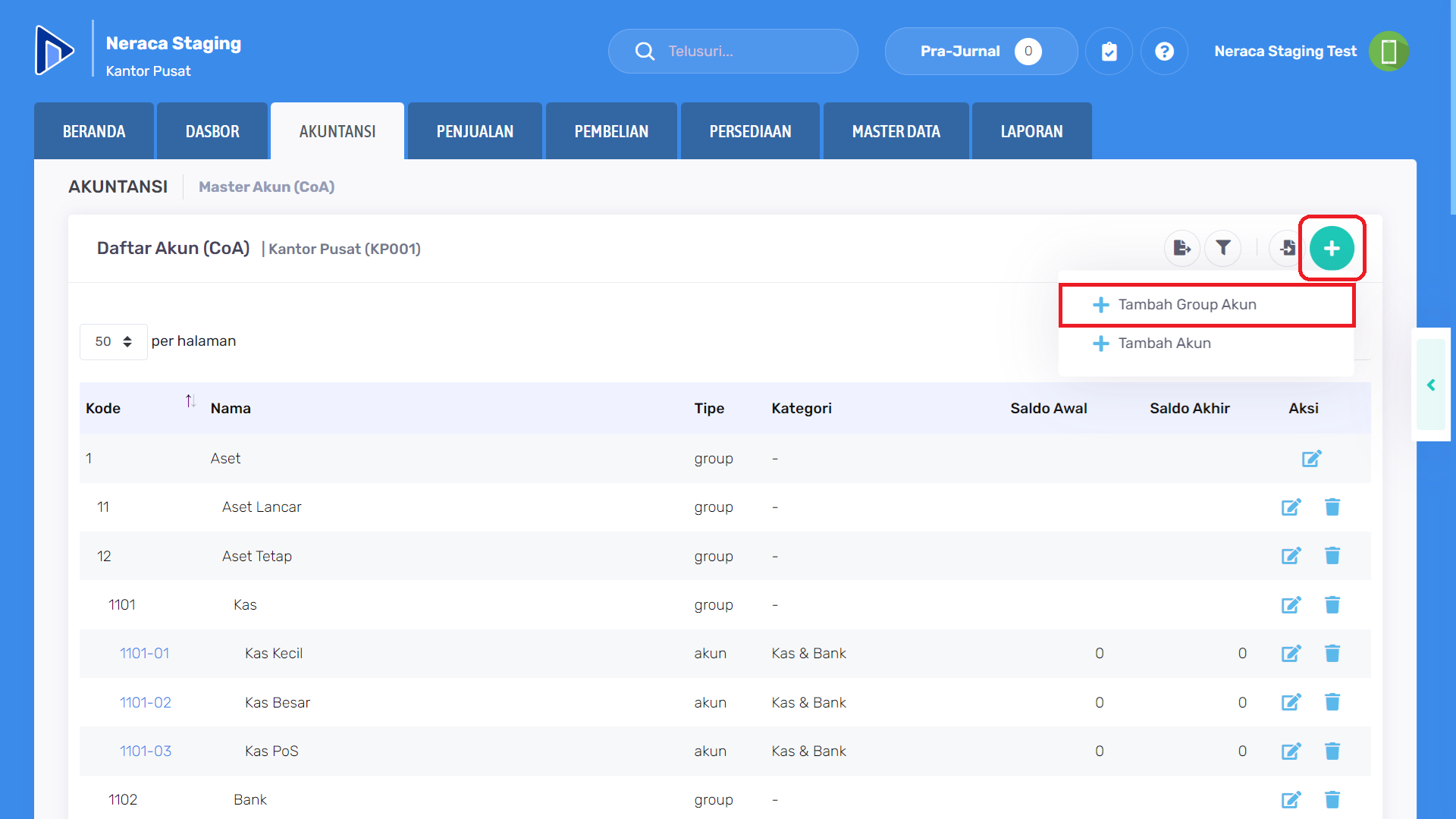This screenshot has height=819, width=1456.
Task: Delete the Bank group row
Action: click(1332, 799)
